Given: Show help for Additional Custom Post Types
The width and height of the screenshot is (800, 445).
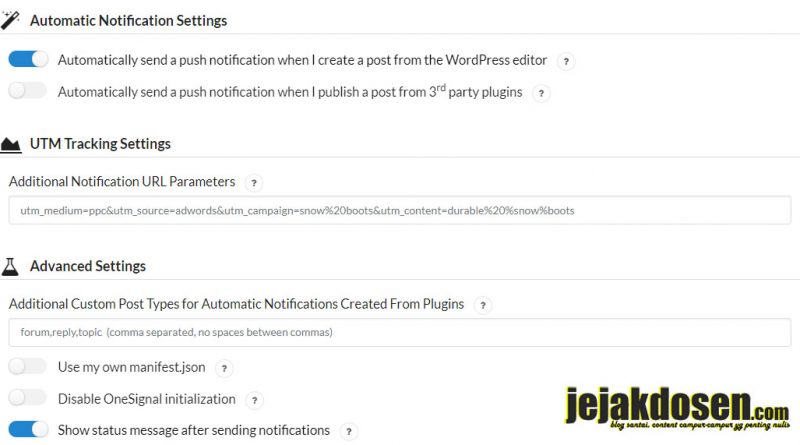Looking at the screenshot, I should pyautogui.click(x=483, y=305).
